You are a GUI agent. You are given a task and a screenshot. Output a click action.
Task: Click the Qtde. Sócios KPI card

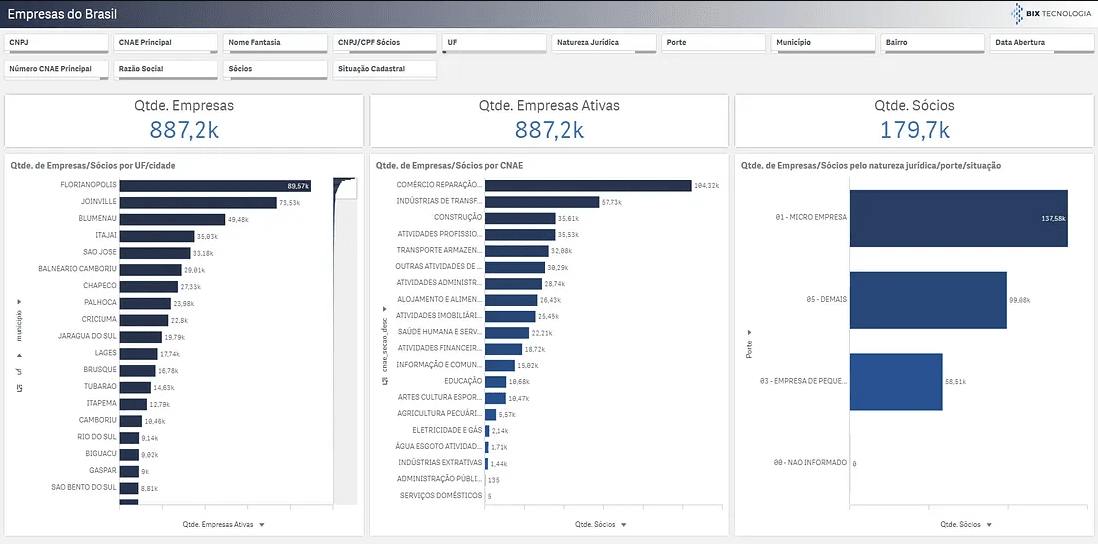click(x=914, y=121)
